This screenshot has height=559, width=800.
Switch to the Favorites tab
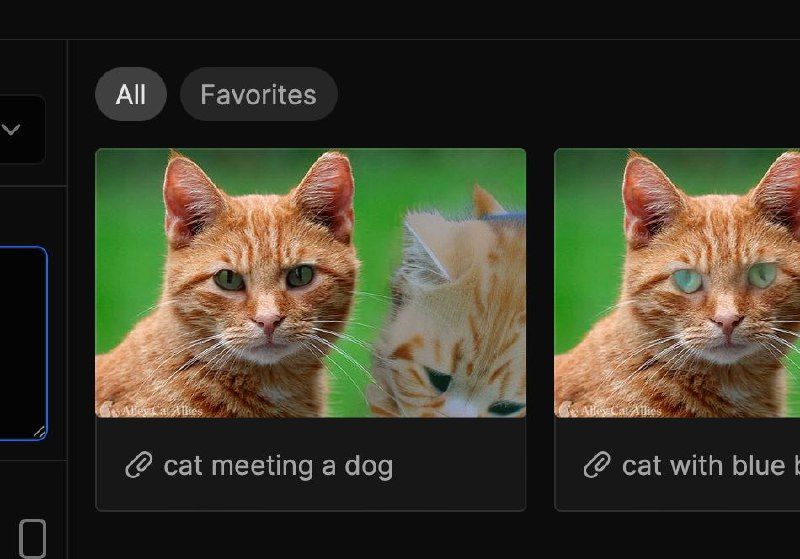click(259, 94)
